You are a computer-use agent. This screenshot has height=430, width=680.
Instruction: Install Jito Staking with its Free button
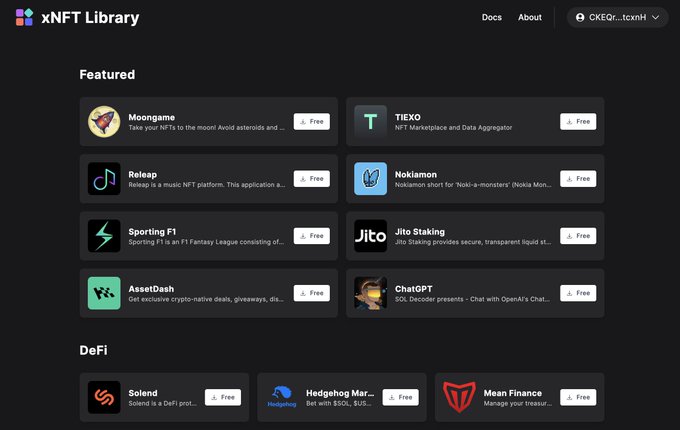[x=578, y=236]
